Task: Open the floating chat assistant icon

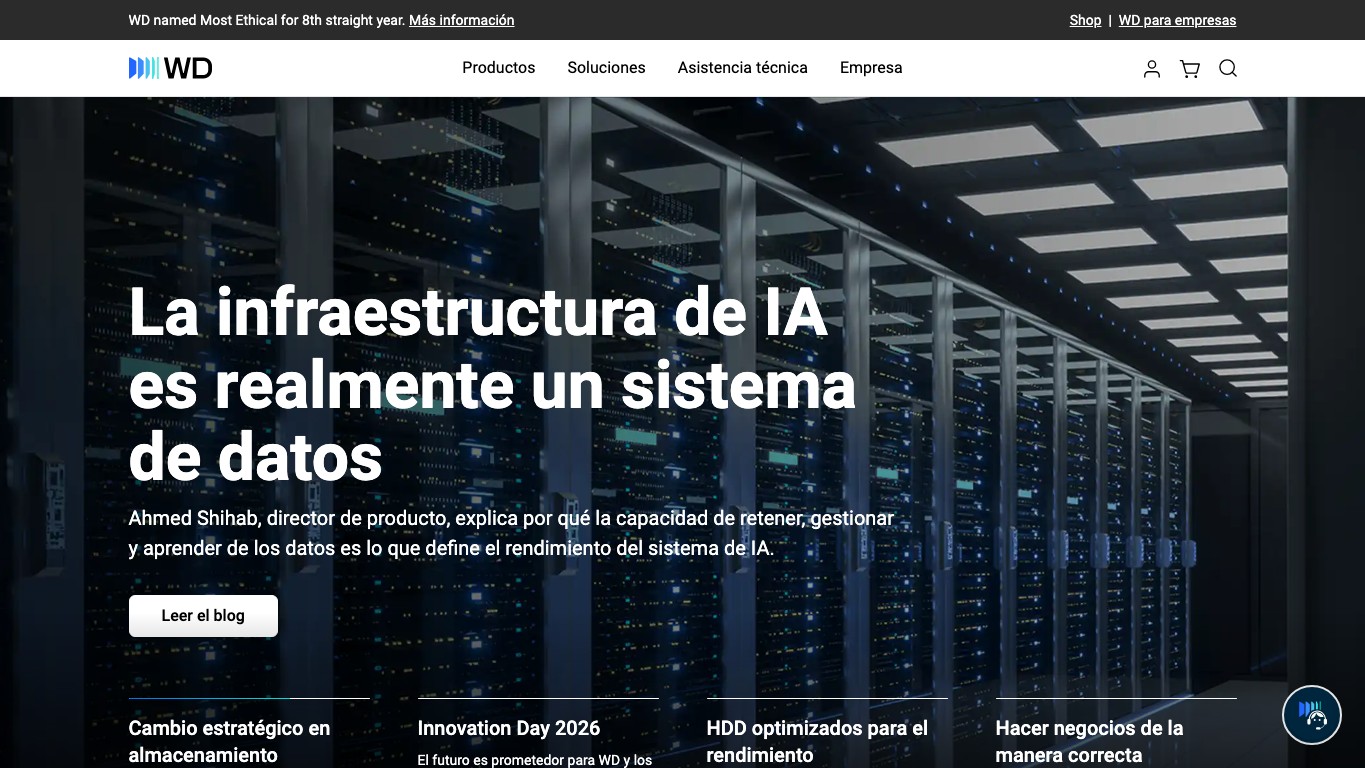Action: [1312, 715]
